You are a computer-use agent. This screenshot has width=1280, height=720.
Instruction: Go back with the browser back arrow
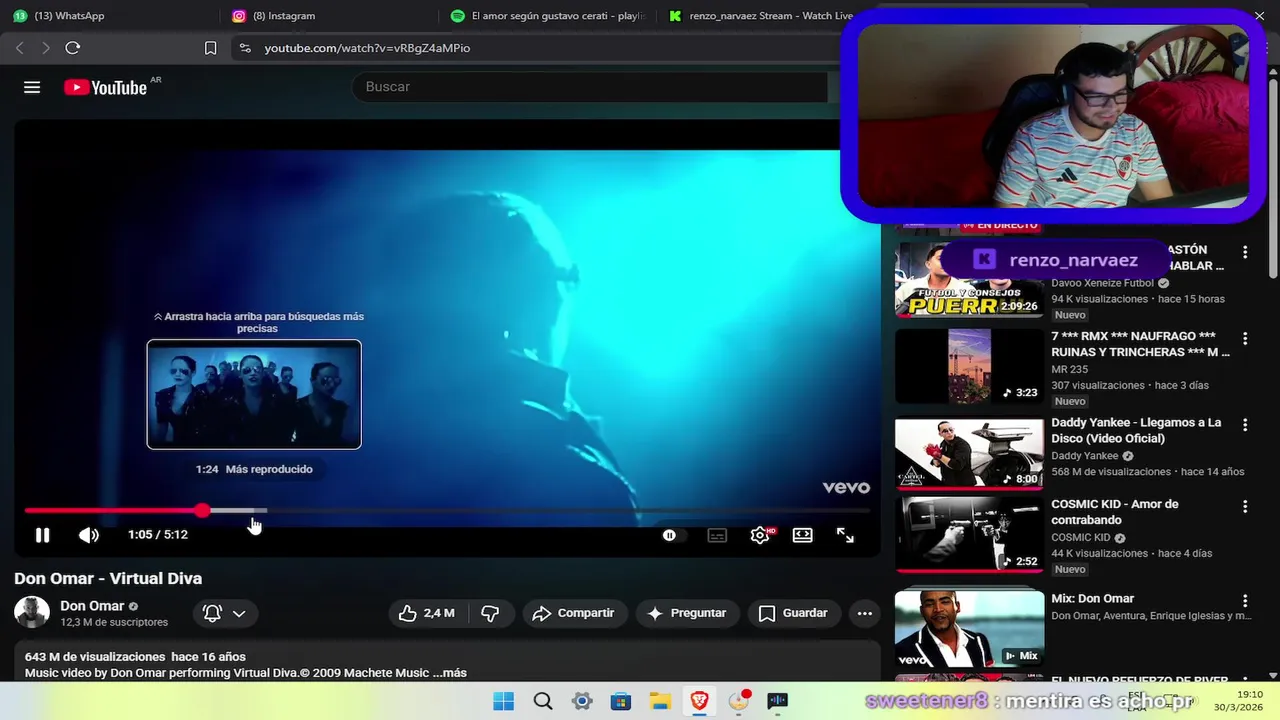(19, 48)
